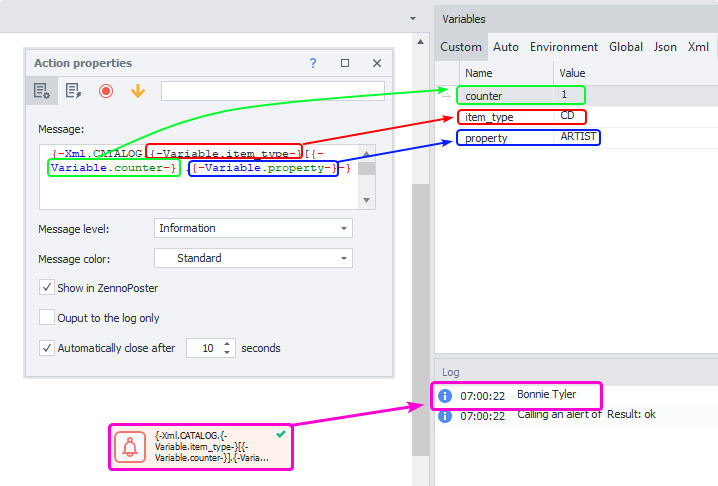Click info icon beside Bonnie Tyler log entry
The width and height of the screenshot is (718, 486).
446,396
